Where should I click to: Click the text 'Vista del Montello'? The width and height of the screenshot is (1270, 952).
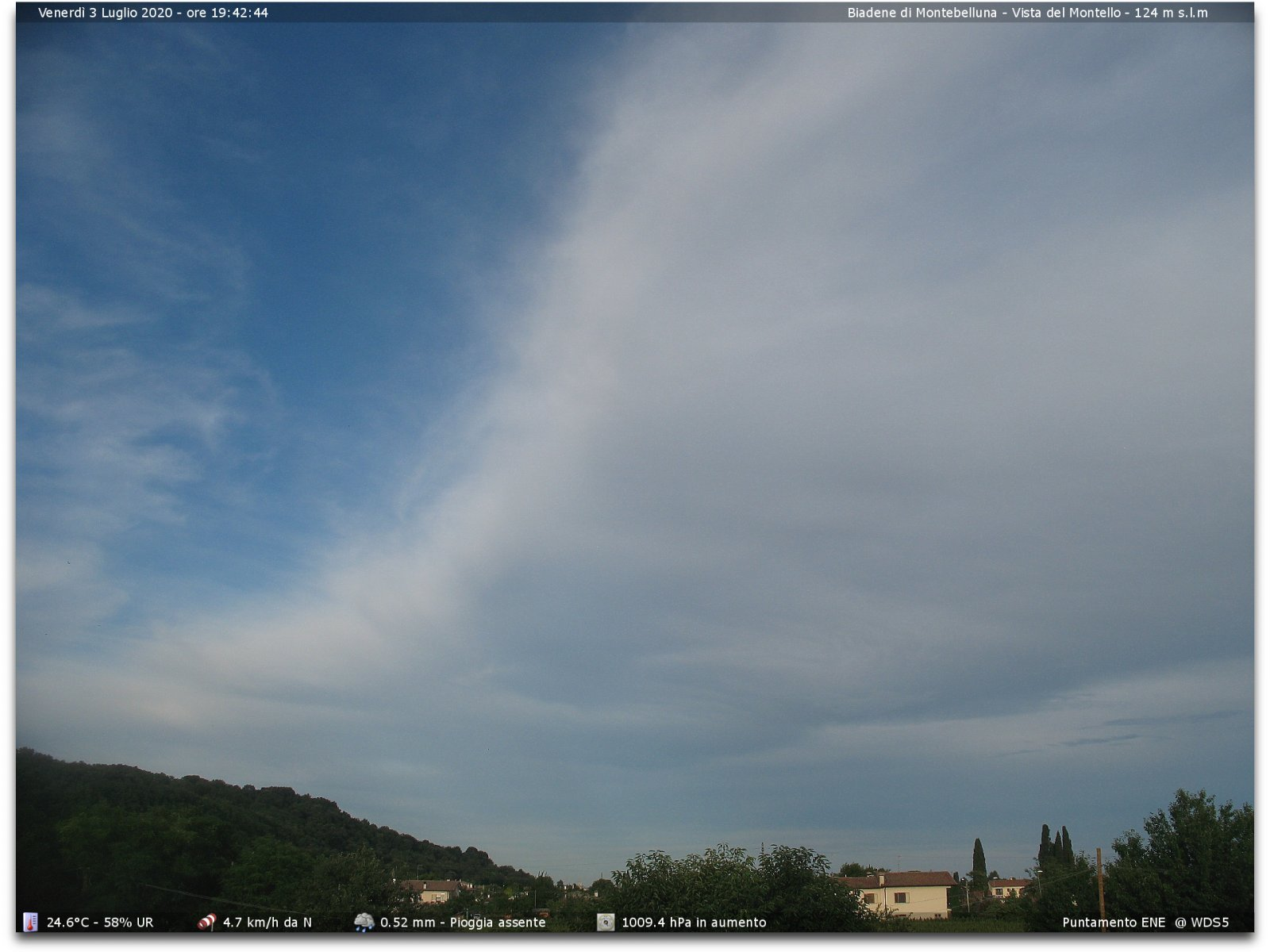point(1066,13)
